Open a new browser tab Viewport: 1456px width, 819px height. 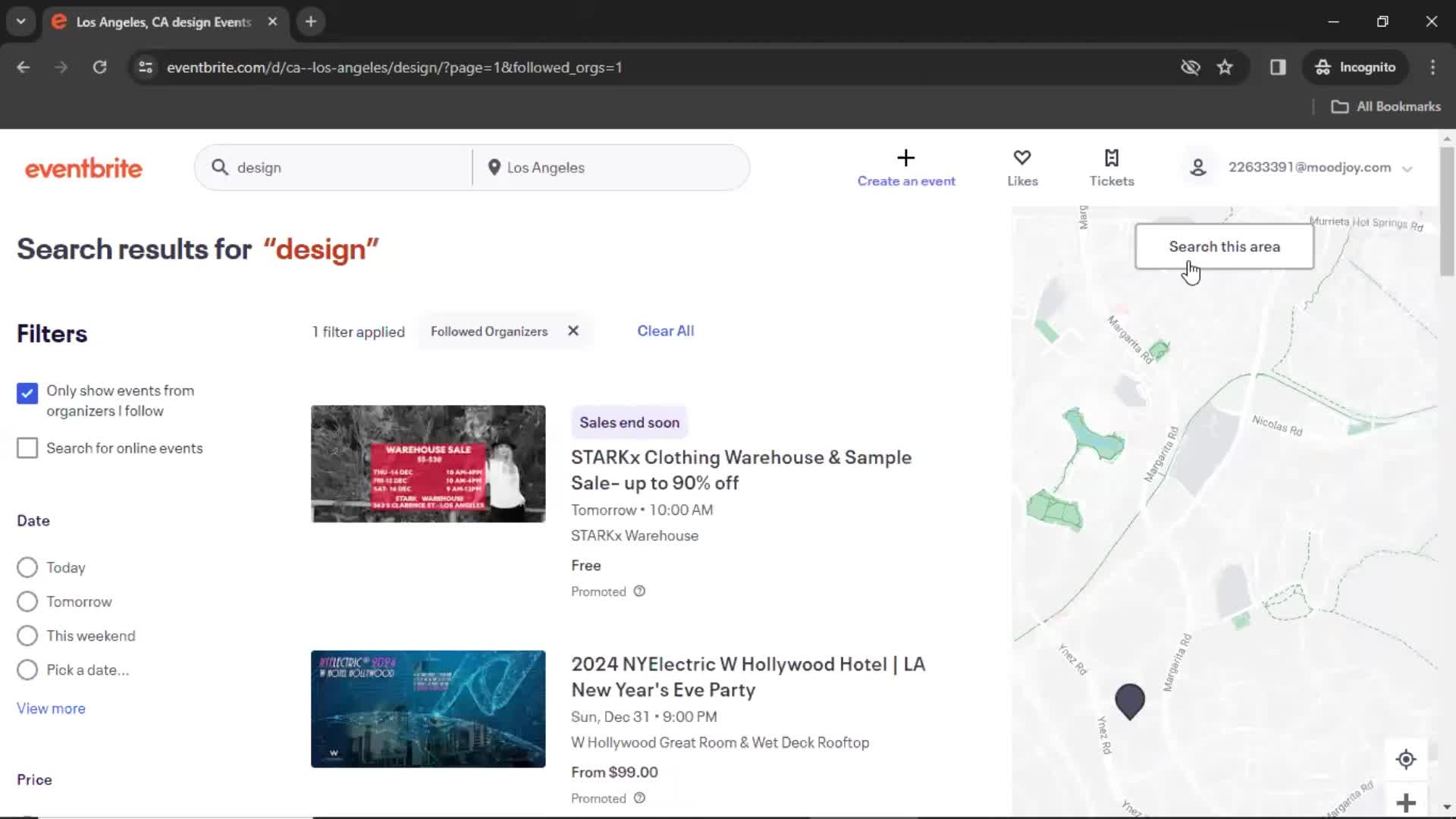[x=311, y=21]
